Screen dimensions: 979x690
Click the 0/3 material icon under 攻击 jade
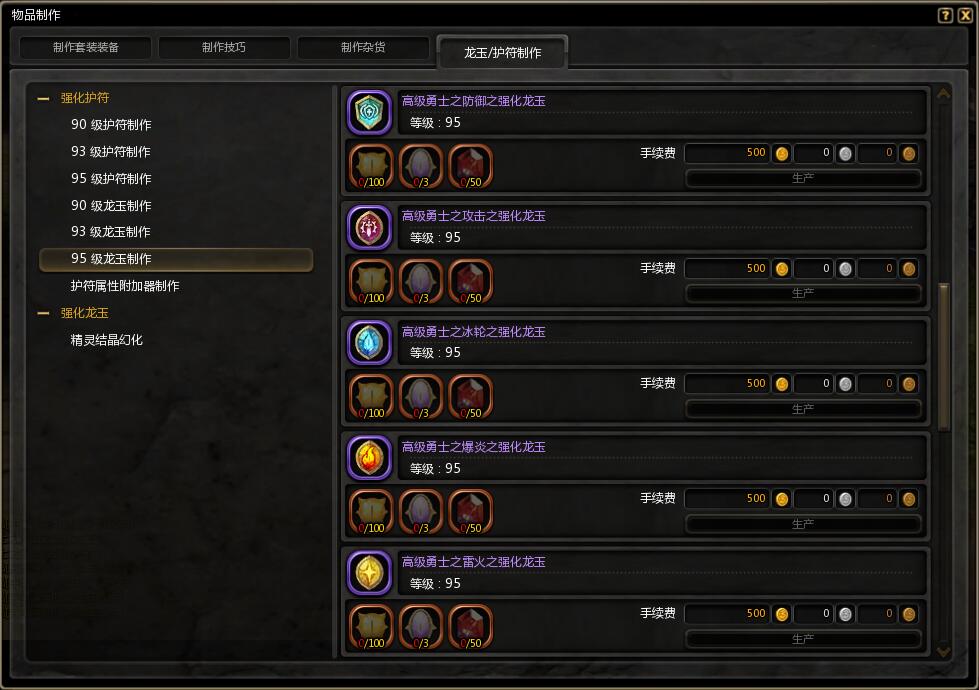[x=421, y=282]
